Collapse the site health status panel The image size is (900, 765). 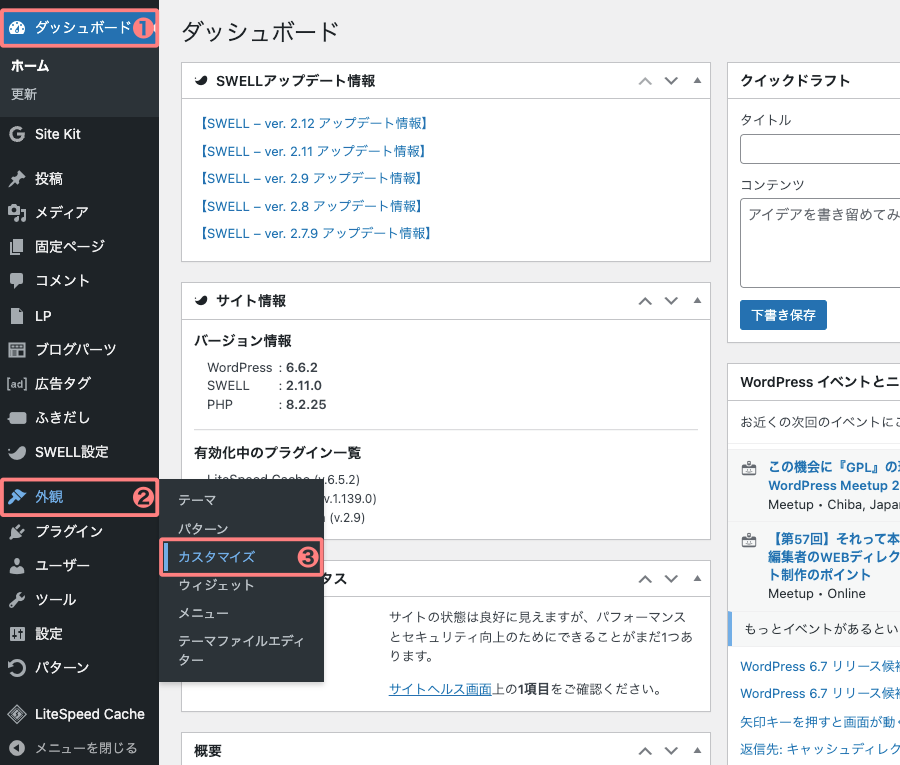(697, 578)
